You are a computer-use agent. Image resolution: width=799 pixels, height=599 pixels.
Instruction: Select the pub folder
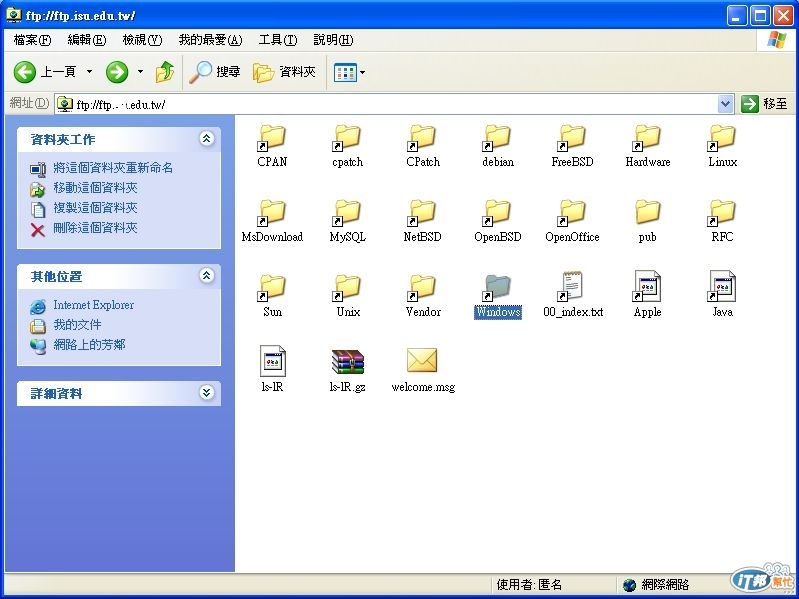pyautogui.click(x=648, y=221)
